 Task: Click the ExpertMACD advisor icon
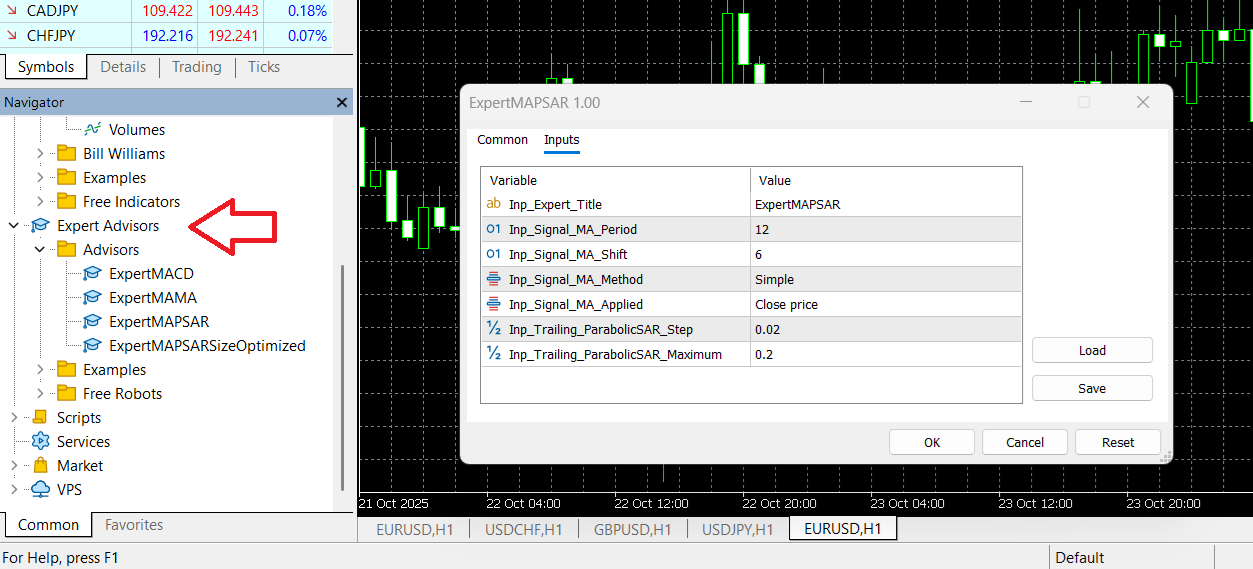click(93, 273)
